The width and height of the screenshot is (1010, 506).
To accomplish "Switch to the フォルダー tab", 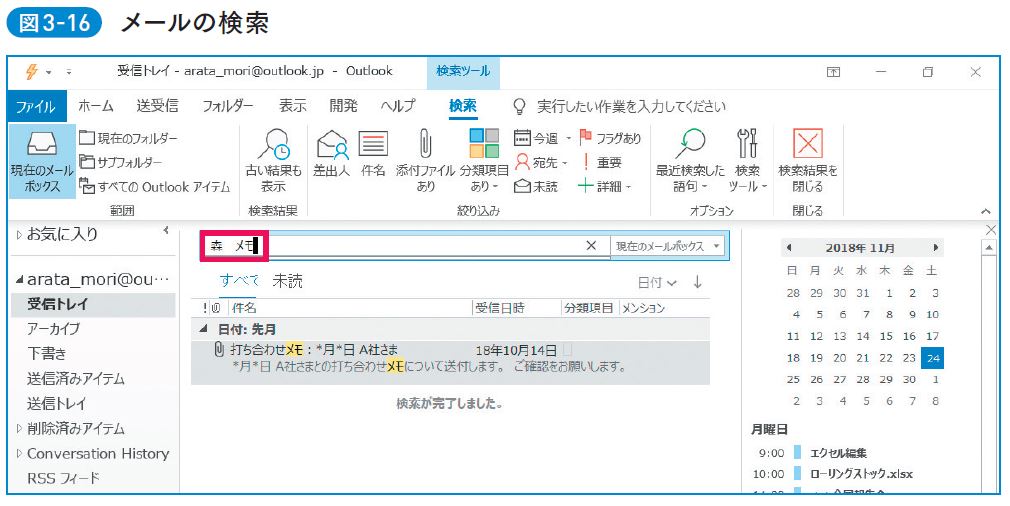I will tap(227, 106).
